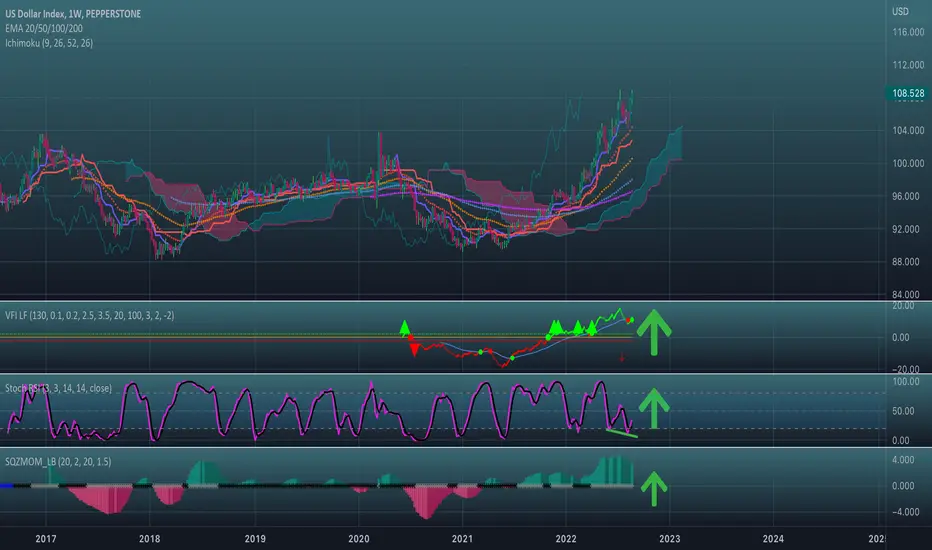Click the SQZMOM_LB indicator legend

click(58, 462)
